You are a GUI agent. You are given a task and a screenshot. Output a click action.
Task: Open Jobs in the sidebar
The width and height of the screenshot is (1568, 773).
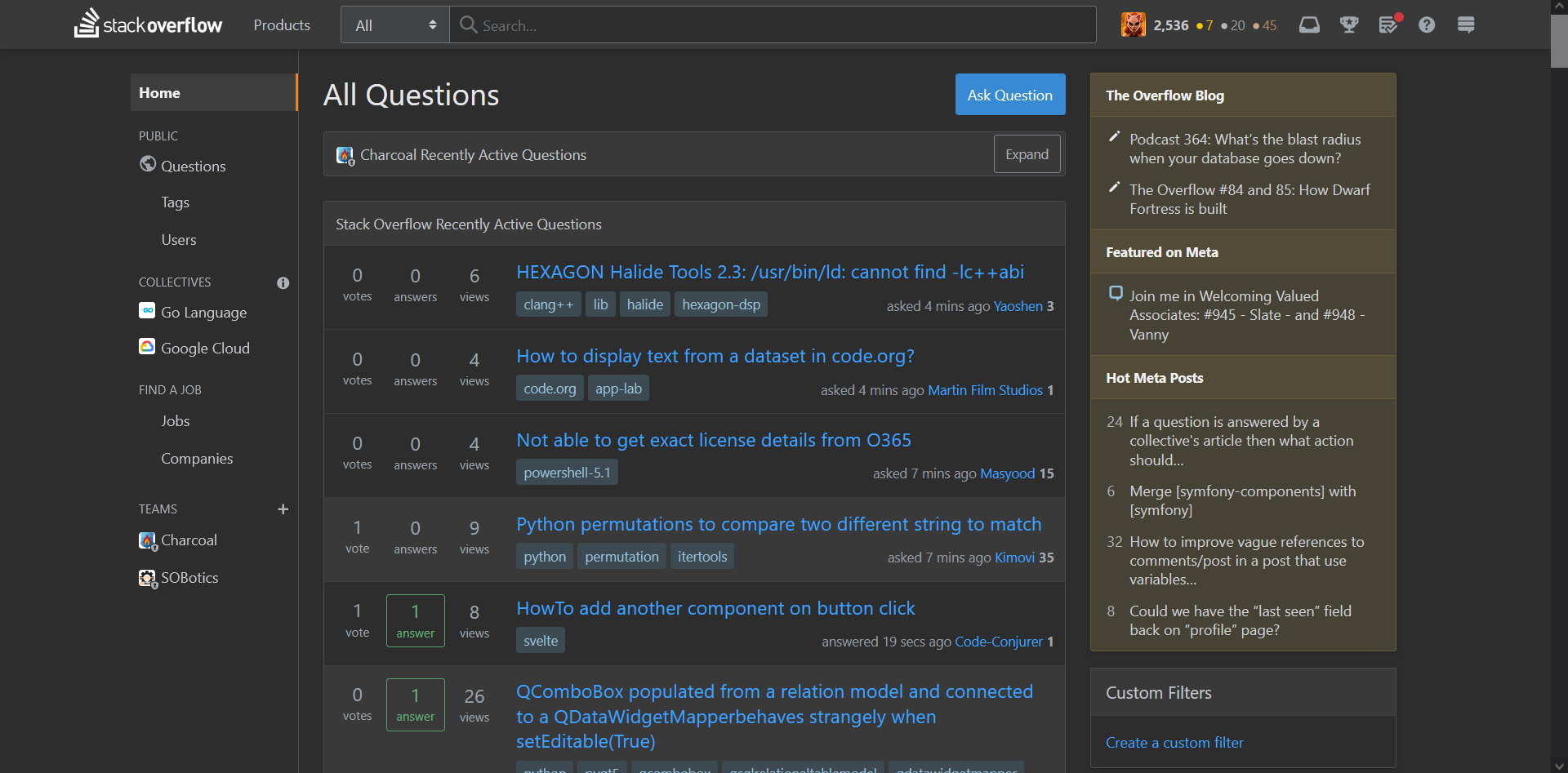[x=176, y=421]
